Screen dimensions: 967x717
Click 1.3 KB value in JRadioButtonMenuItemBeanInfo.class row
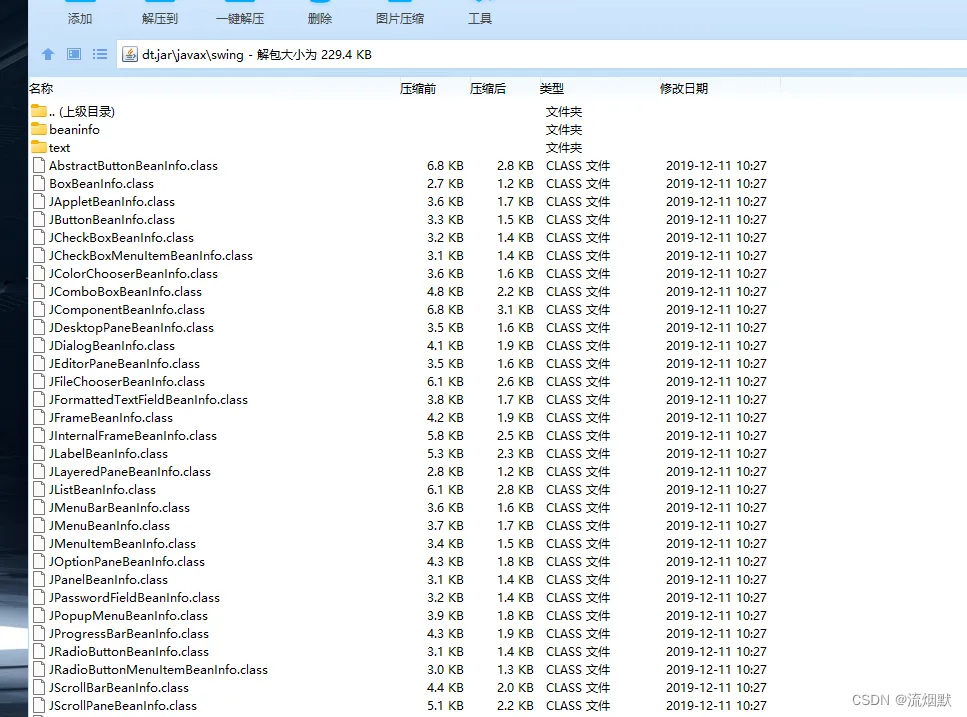pyautogui.click(x=515, y=670)
